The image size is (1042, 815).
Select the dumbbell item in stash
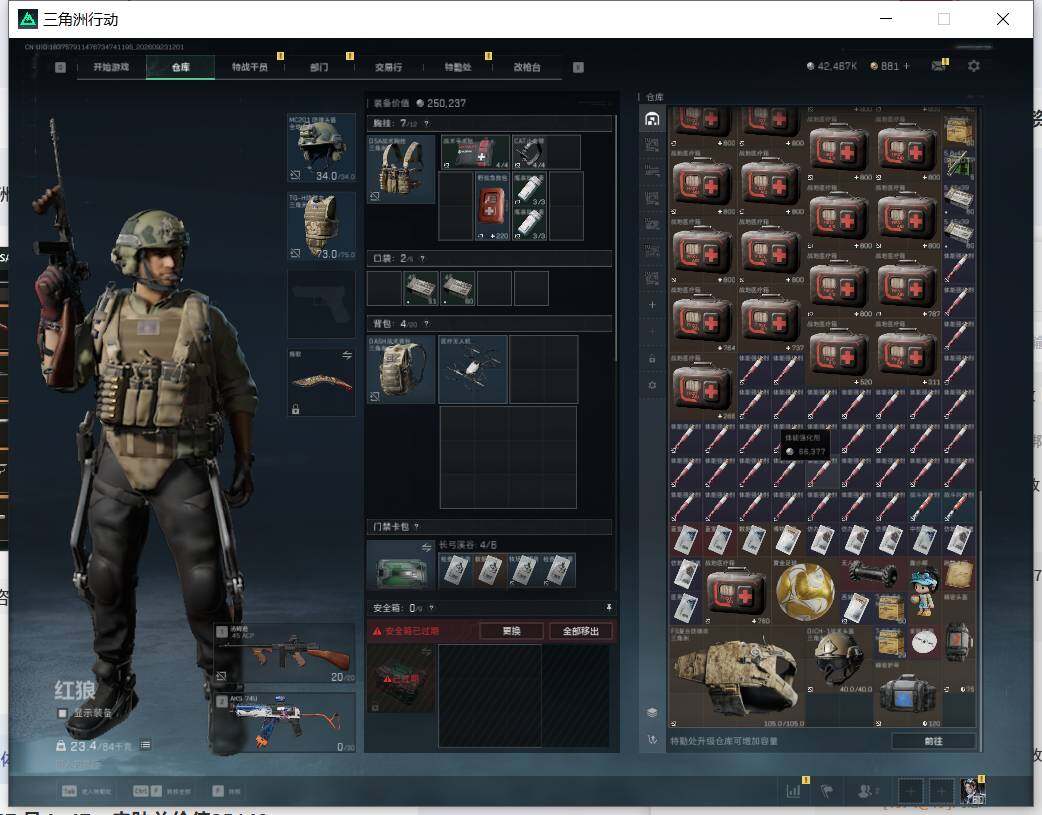tap(873, 574)
